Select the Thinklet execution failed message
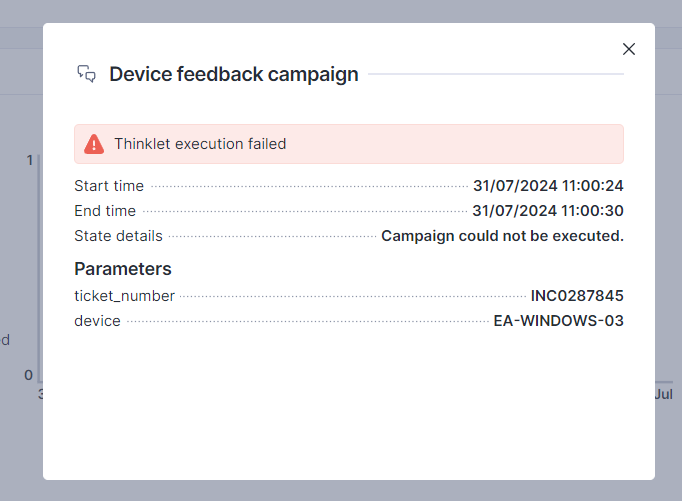 [x=200, y=144]
